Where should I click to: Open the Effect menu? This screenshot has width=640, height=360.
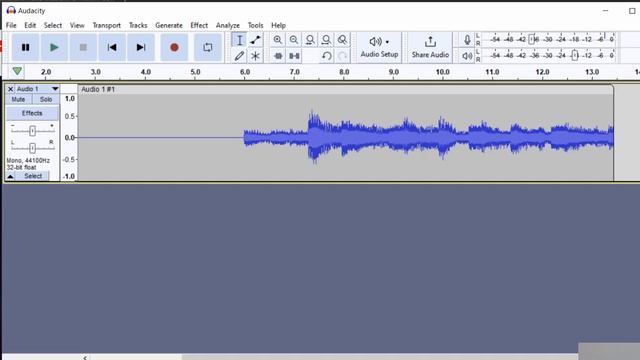(x=199, y=25)
